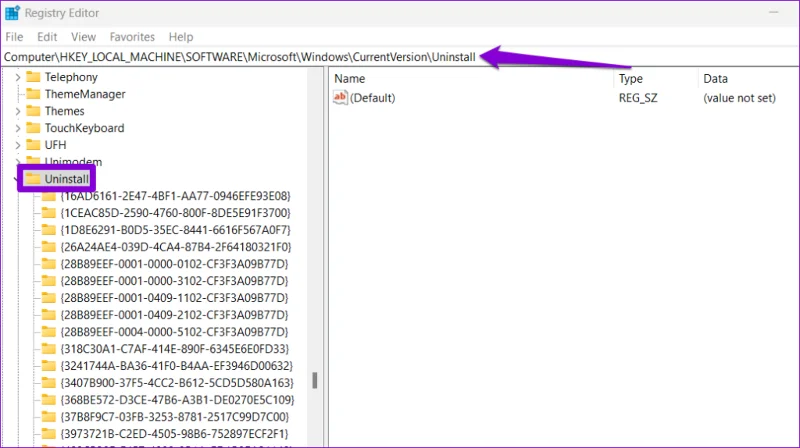Select key {3241744A-BA36-41F0-B4AA-EF3946D00632}
The image size is (800, 448).
pos(177,366)
